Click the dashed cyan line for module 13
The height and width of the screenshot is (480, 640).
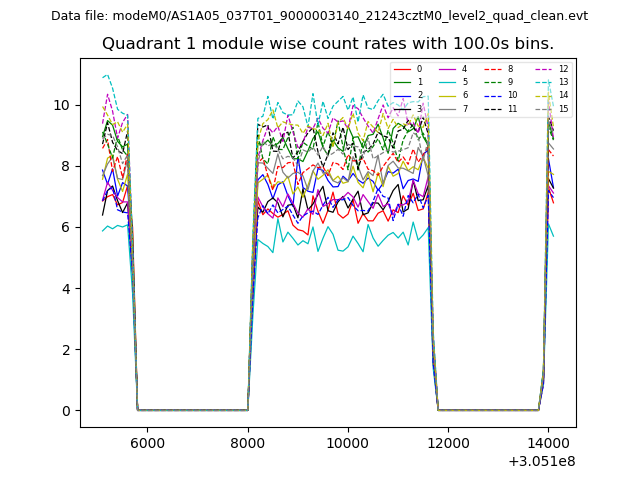tap(541, 82)
